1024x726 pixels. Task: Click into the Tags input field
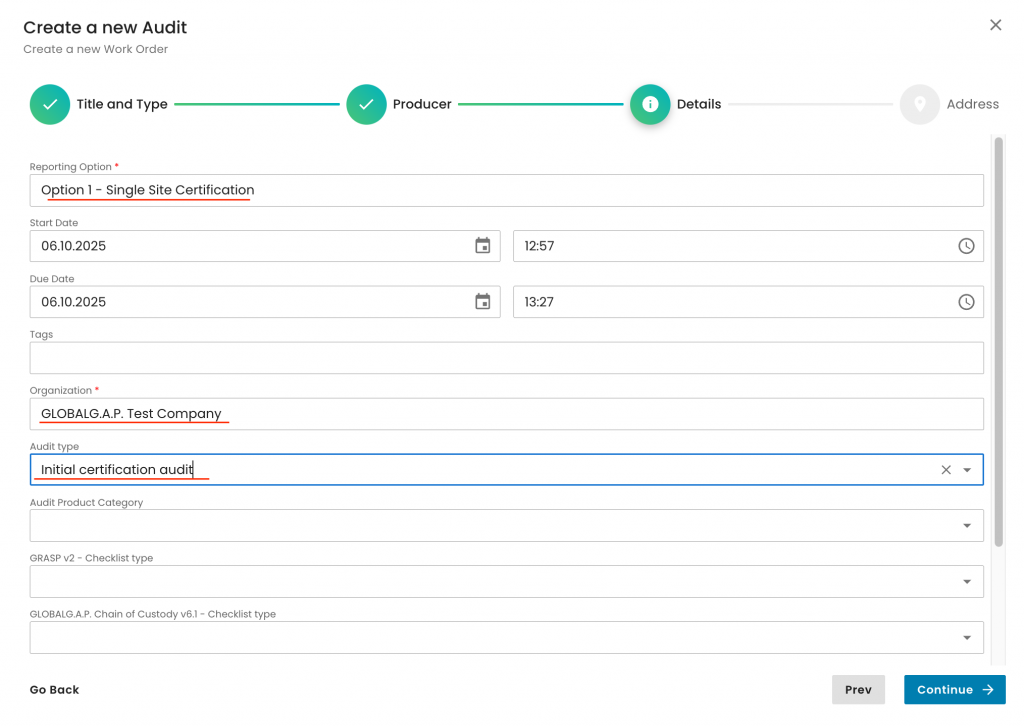[506, 358]
